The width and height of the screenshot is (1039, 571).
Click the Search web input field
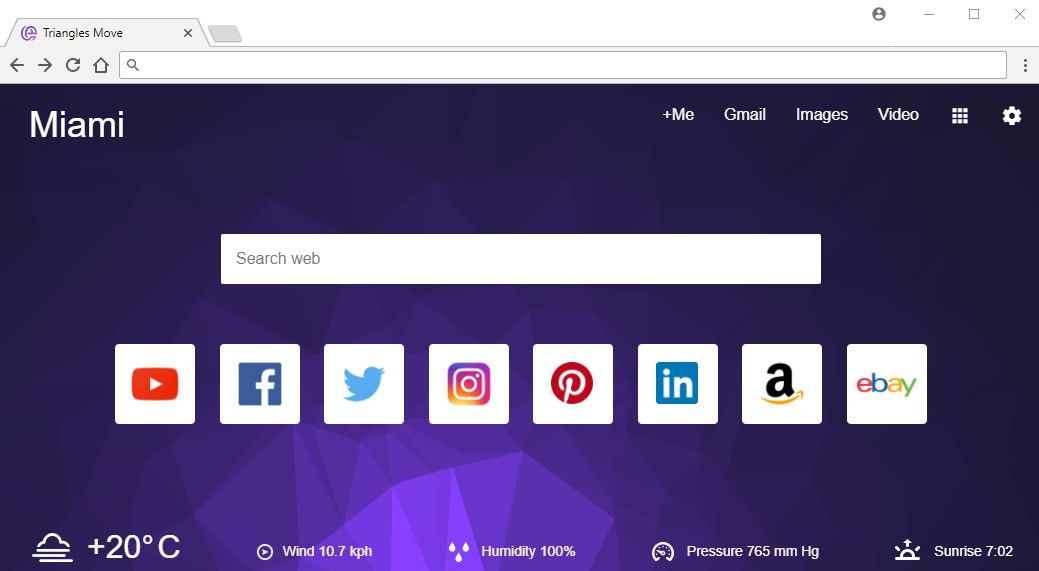[521, 259]
